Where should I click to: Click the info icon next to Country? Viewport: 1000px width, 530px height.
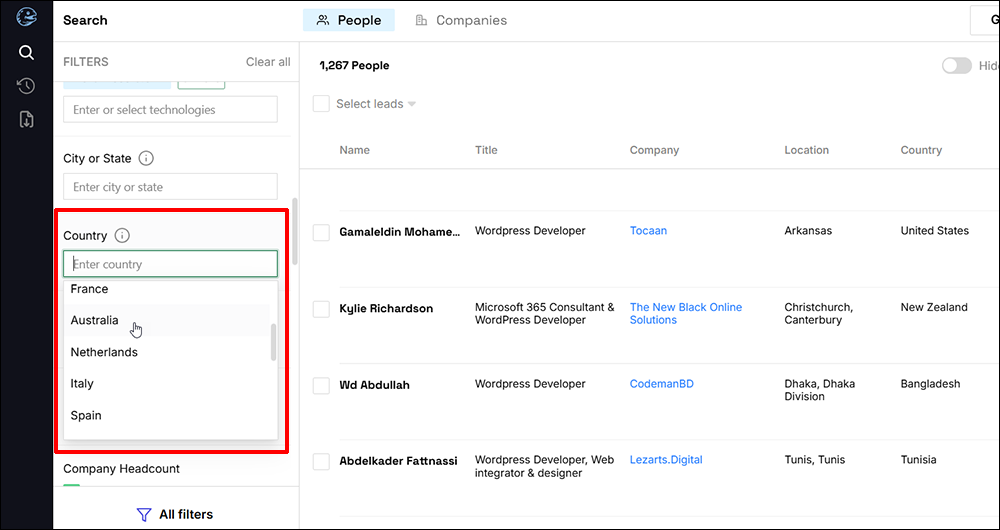[122, 236]
